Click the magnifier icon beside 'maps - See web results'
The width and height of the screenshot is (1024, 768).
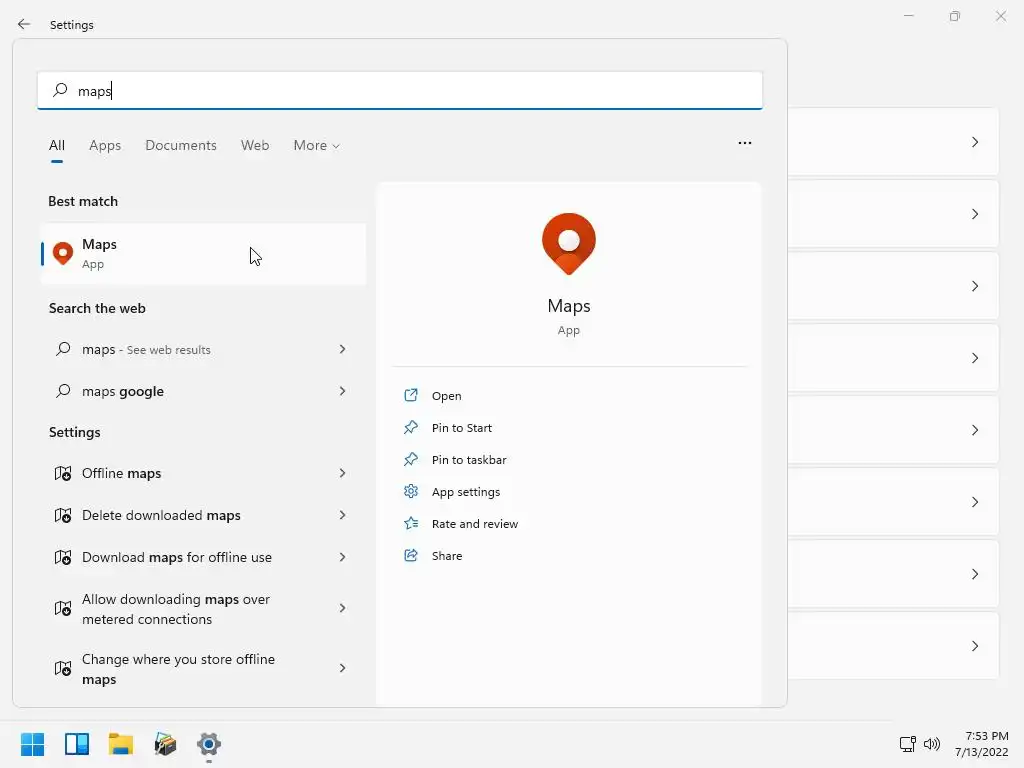click(63, 349)
